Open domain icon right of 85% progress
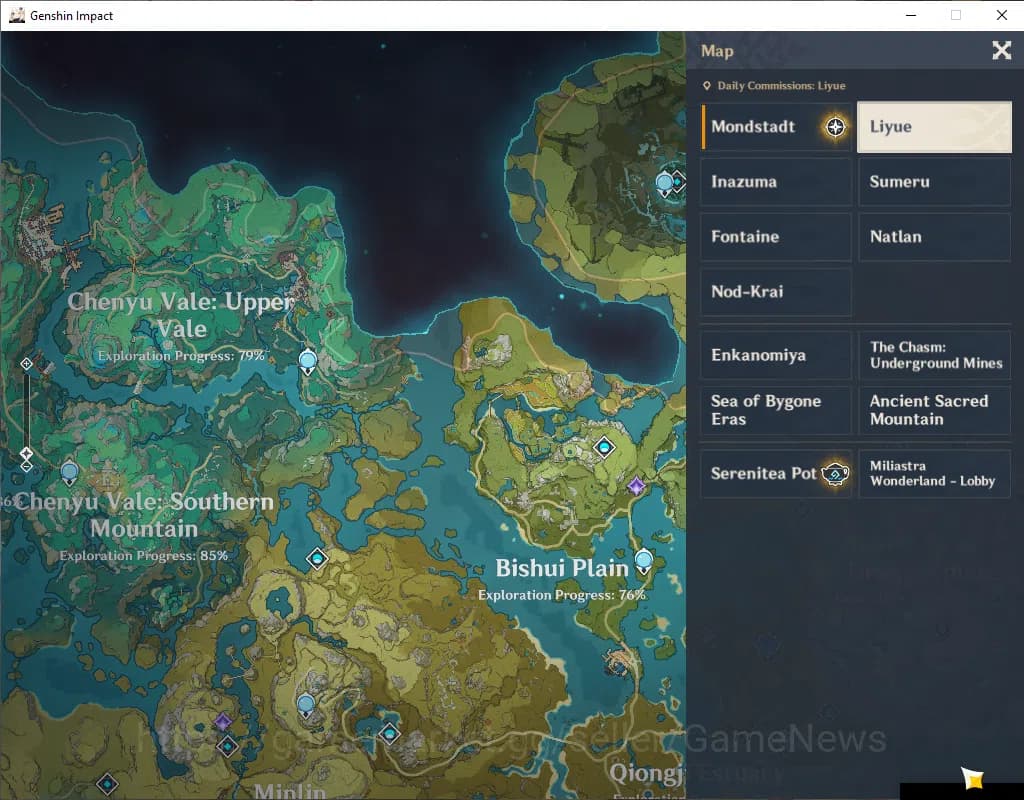This screenshot has height=800, width=1024. pyautogui.click(x=317, y=559)
